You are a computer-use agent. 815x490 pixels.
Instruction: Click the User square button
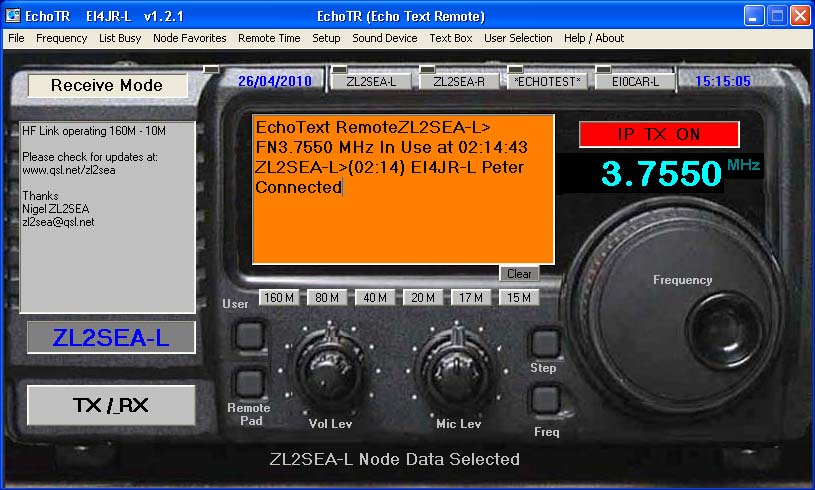(249, 335)
